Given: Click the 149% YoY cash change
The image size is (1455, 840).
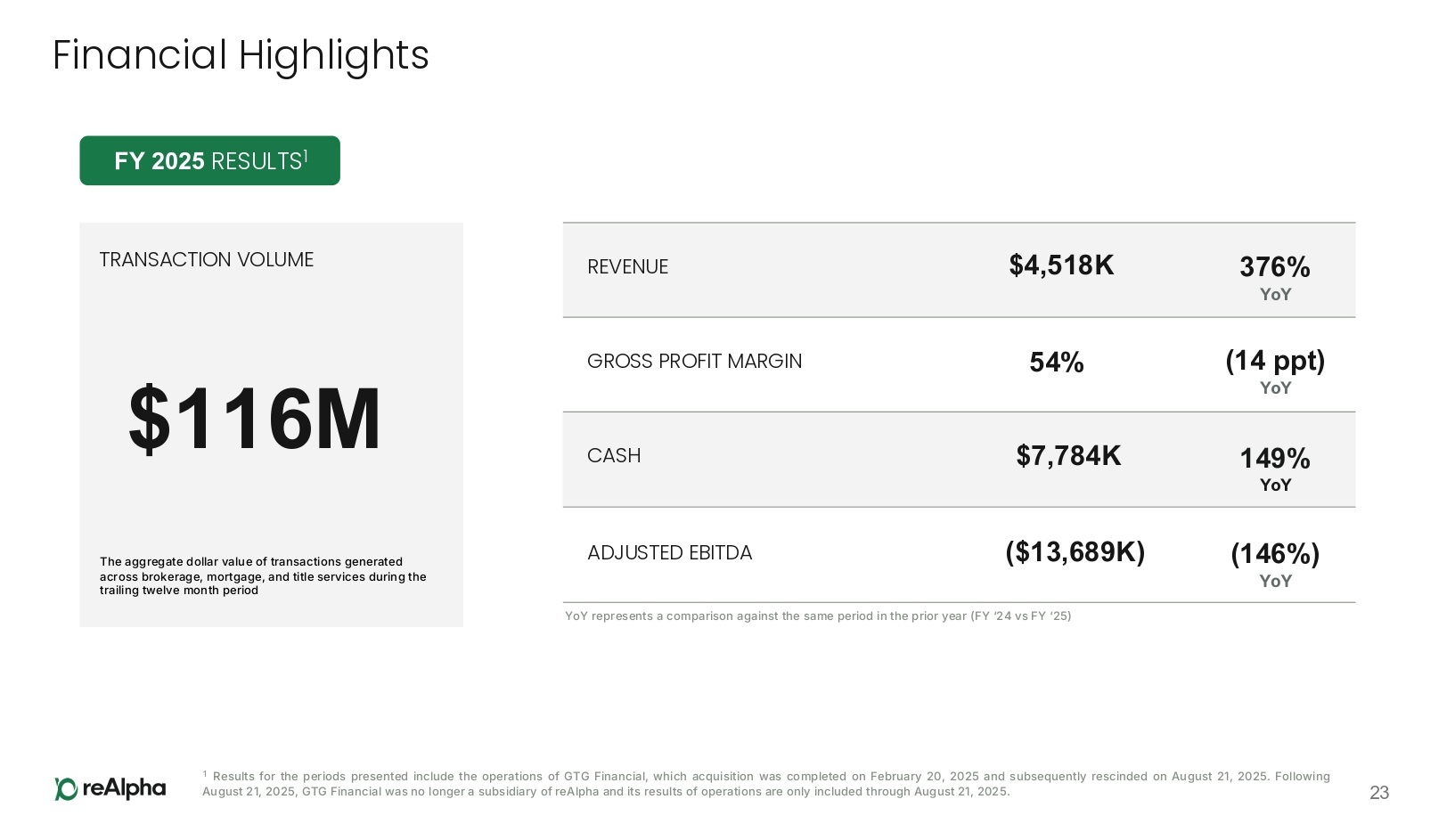Looking at the screenshot, I should tap(1274, 459).
